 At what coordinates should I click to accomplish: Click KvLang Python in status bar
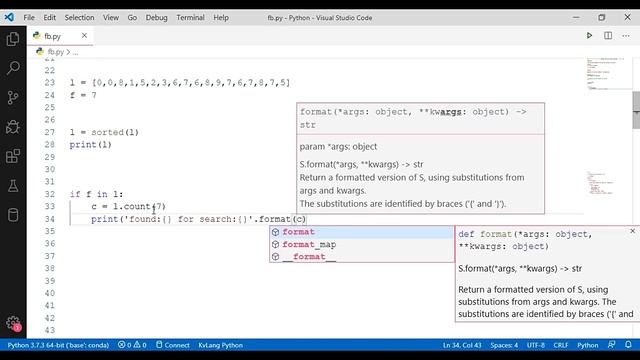(220, 345)
